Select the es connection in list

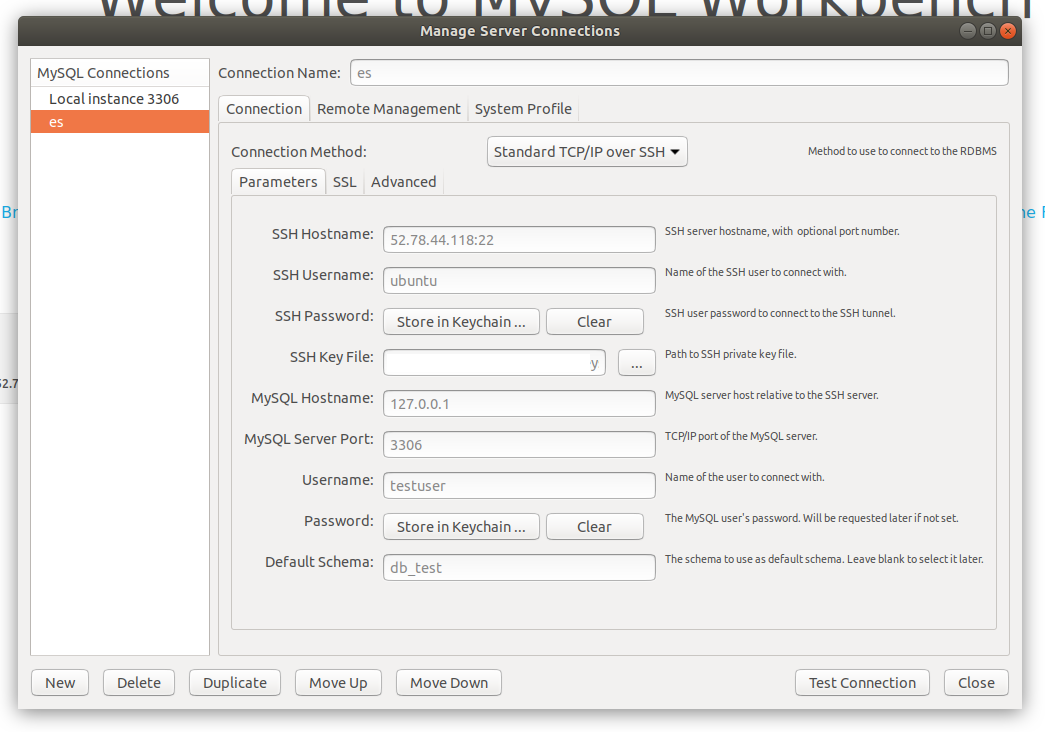coord(120,122)
